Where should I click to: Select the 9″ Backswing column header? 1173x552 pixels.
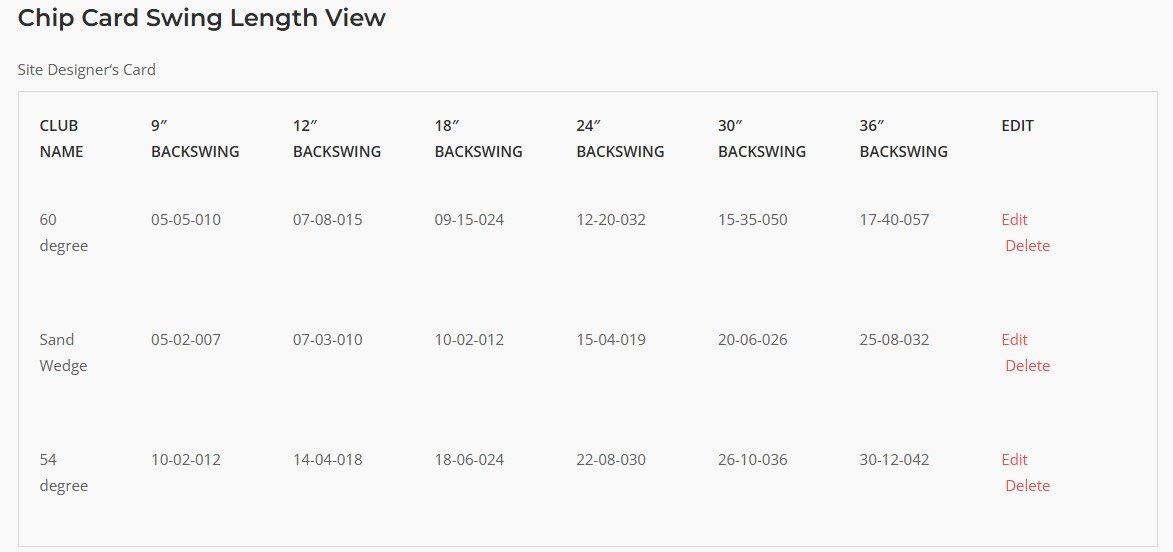click(195, 139)
